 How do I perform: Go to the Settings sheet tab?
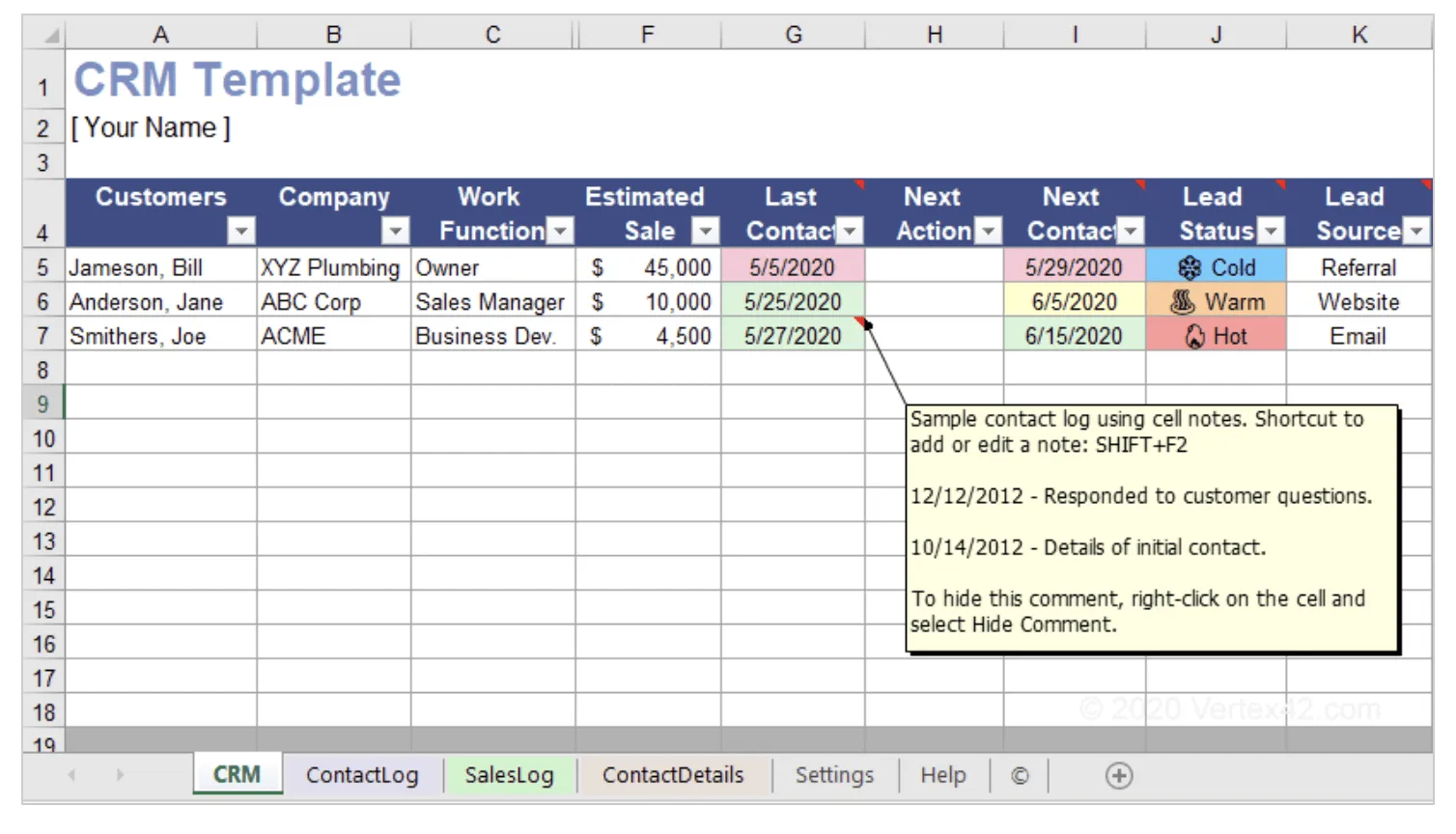[x=834, y=775]
